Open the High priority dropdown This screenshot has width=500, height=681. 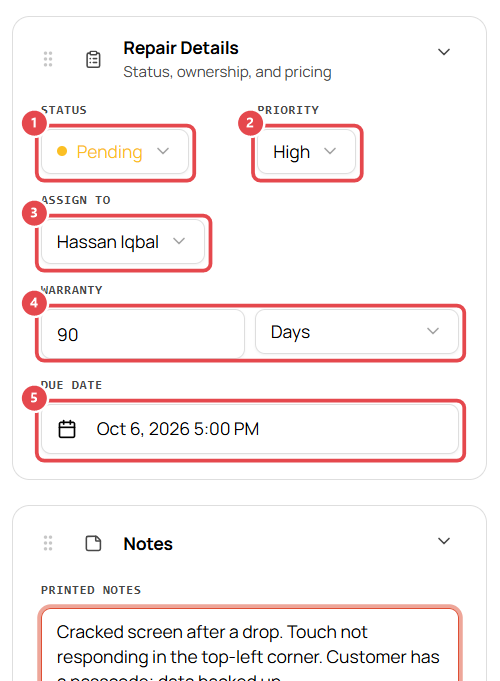pos(306,152)
